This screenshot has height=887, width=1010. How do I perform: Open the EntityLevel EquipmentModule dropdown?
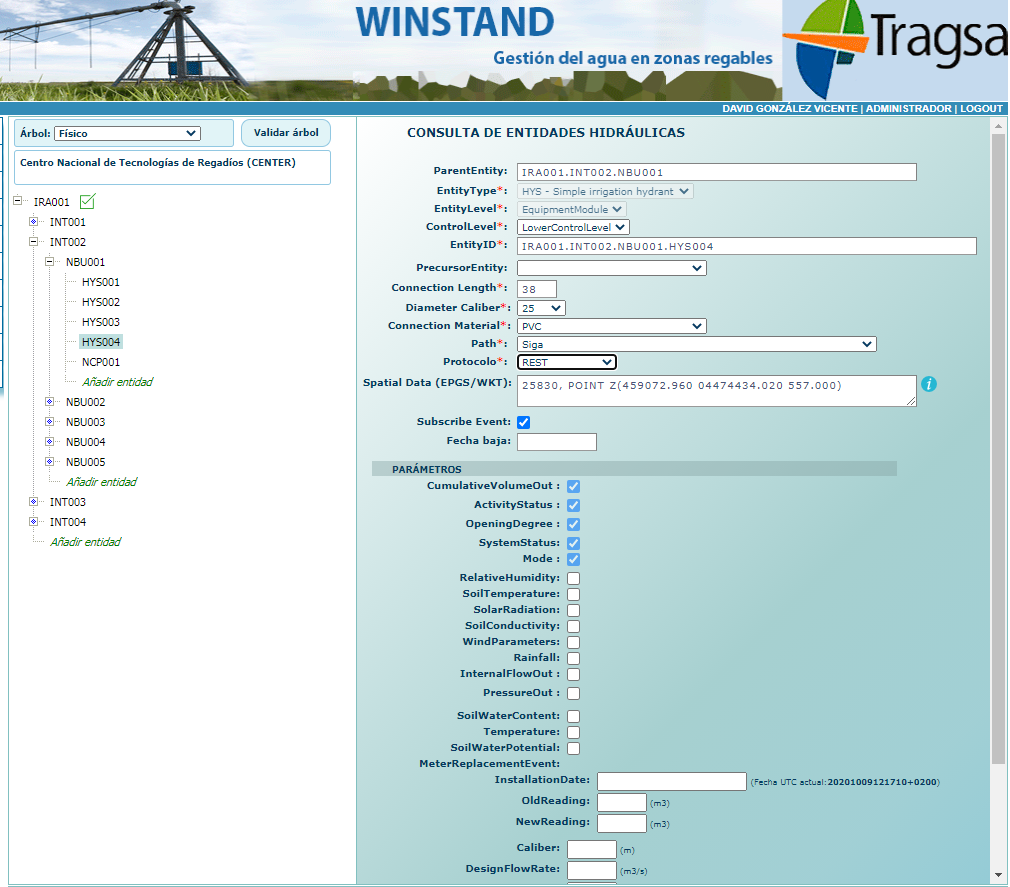tap(572, 209)
